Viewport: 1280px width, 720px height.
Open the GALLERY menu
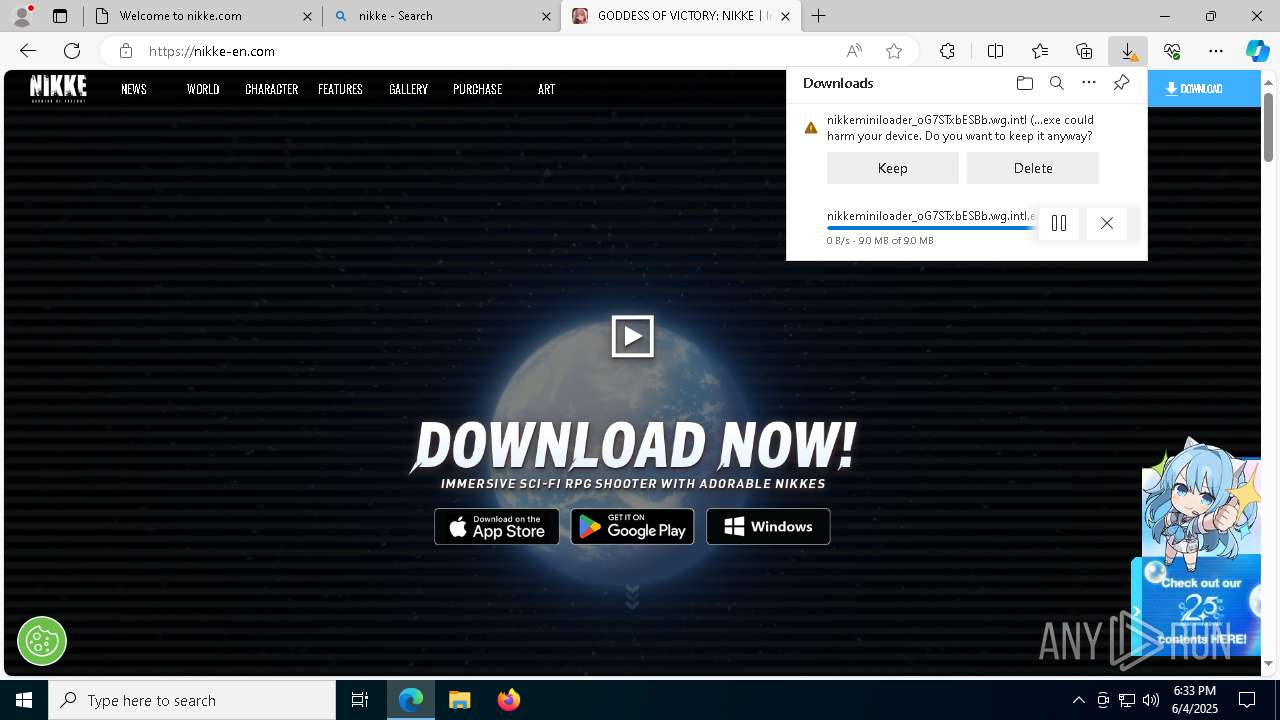coord(408,89)
